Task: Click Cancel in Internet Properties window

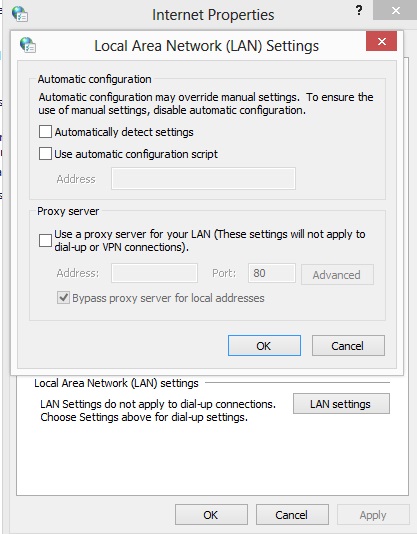Action: [x=292, y=515]
